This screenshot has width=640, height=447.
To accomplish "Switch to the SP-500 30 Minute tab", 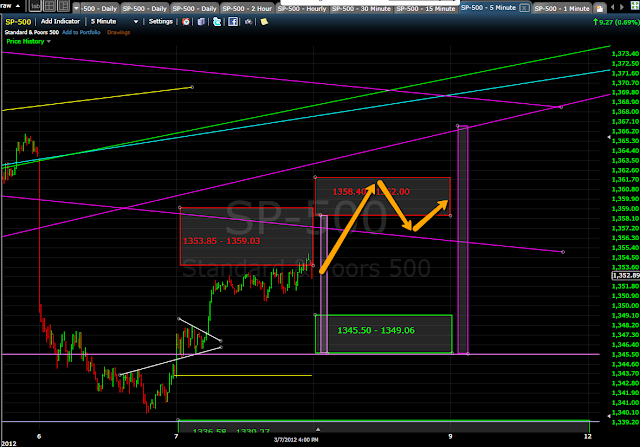I will coord(361,9).
